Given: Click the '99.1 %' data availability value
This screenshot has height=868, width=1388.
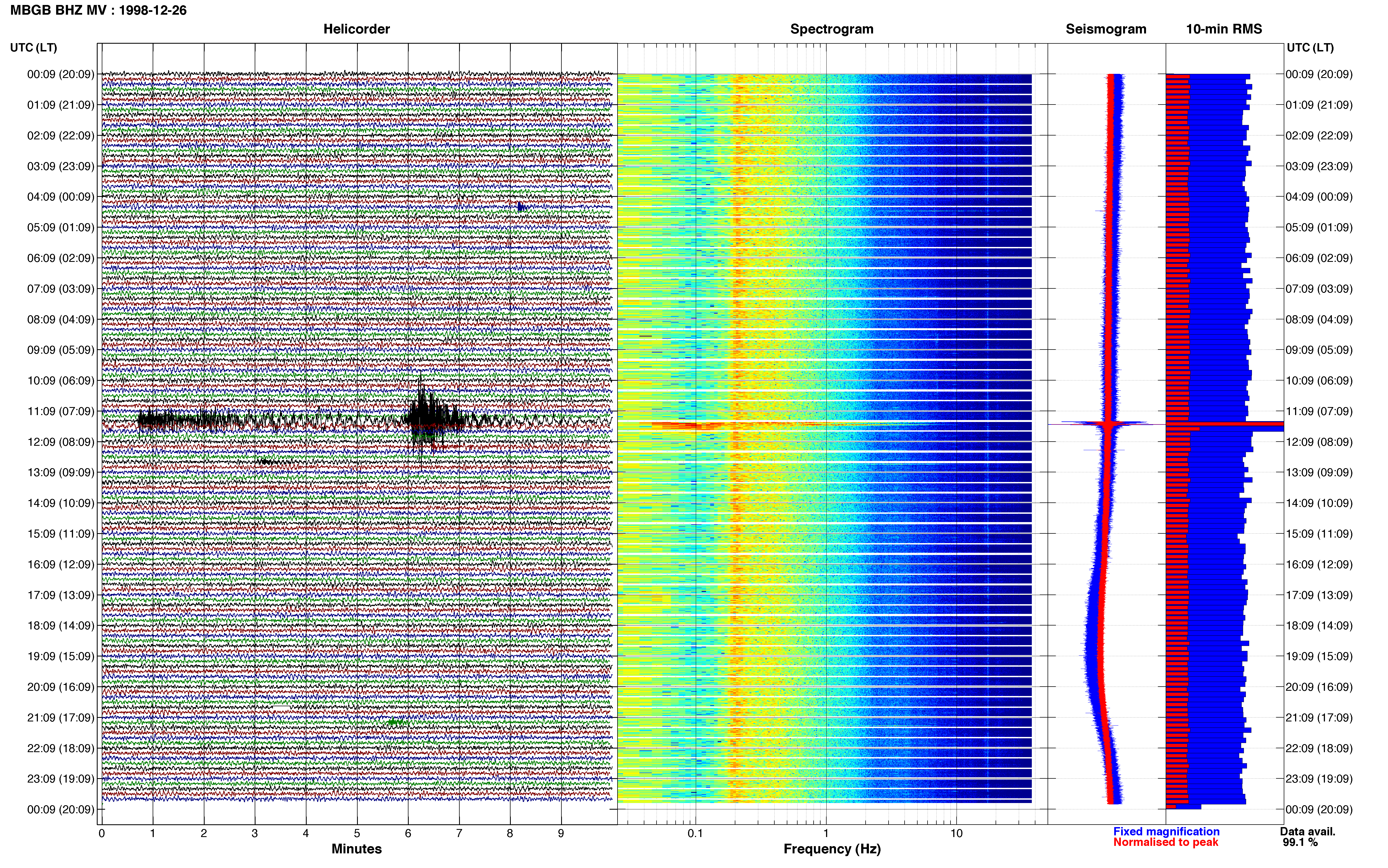Looking at the screenshot, I should pyautogui.click(x=1300, y=843).
